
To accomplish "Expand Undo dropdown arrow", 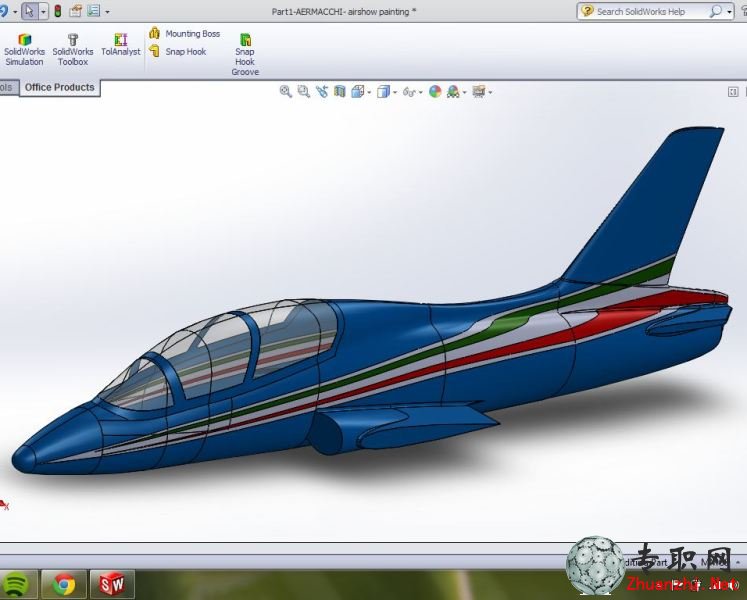I will tap(15, 12).
